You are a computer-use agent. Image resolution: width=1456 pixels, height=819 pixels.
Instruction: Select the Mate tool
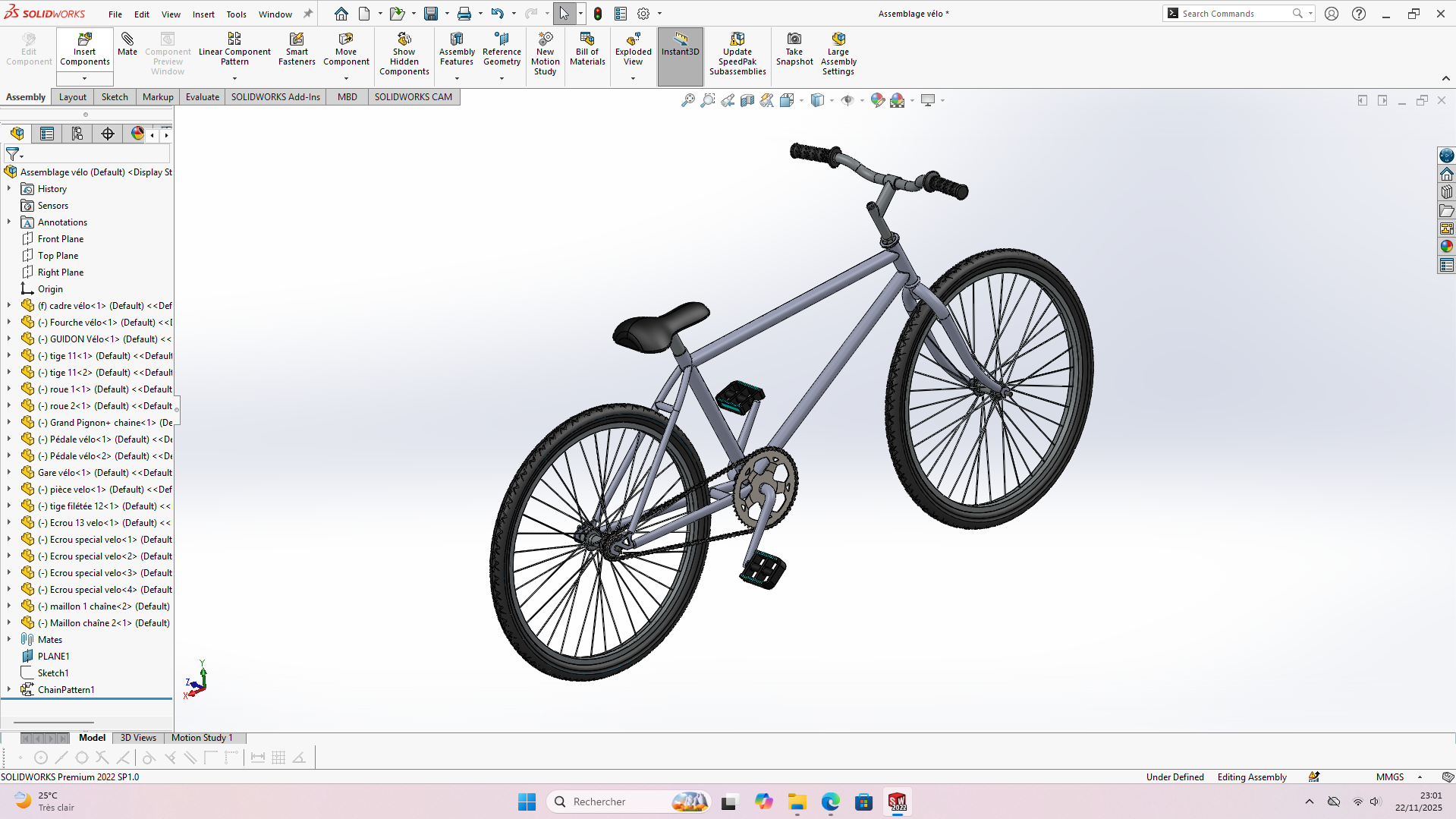pyautogui.click(x=127, y=45)
